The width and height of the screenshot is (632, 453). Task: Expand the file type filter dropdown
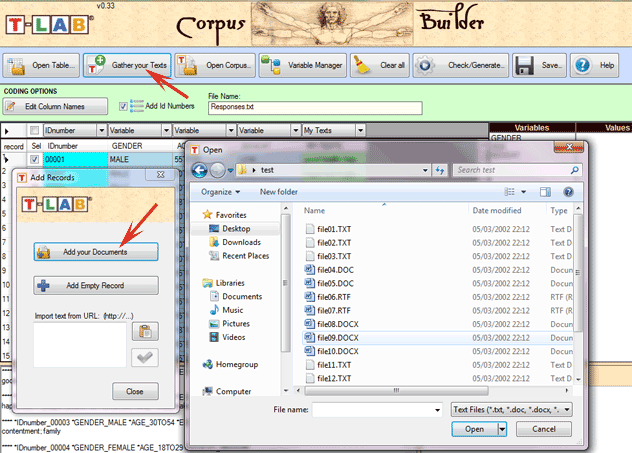(568, 410)
